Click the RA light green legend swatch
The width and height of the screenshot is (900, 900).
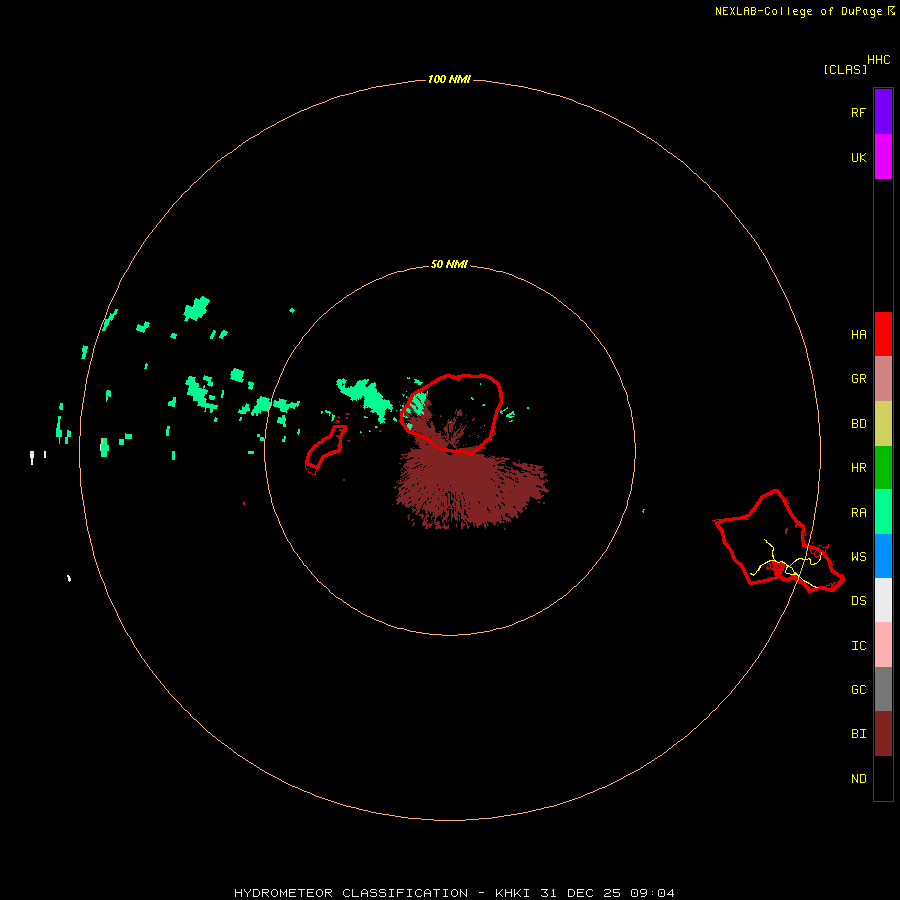click(x=883, y=512)
